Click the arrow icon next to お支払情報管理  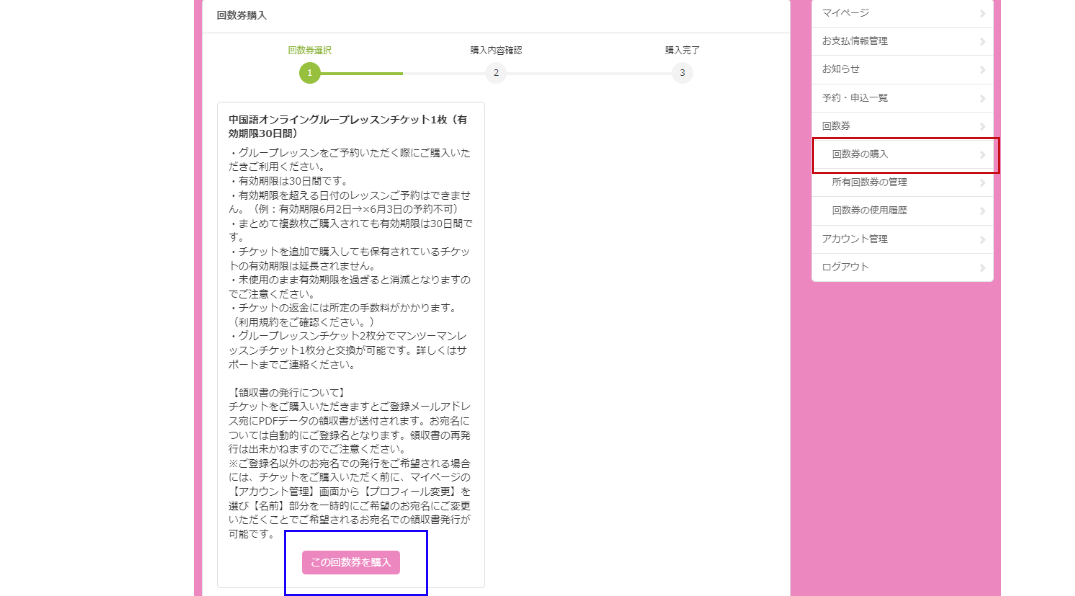[983, 41]
